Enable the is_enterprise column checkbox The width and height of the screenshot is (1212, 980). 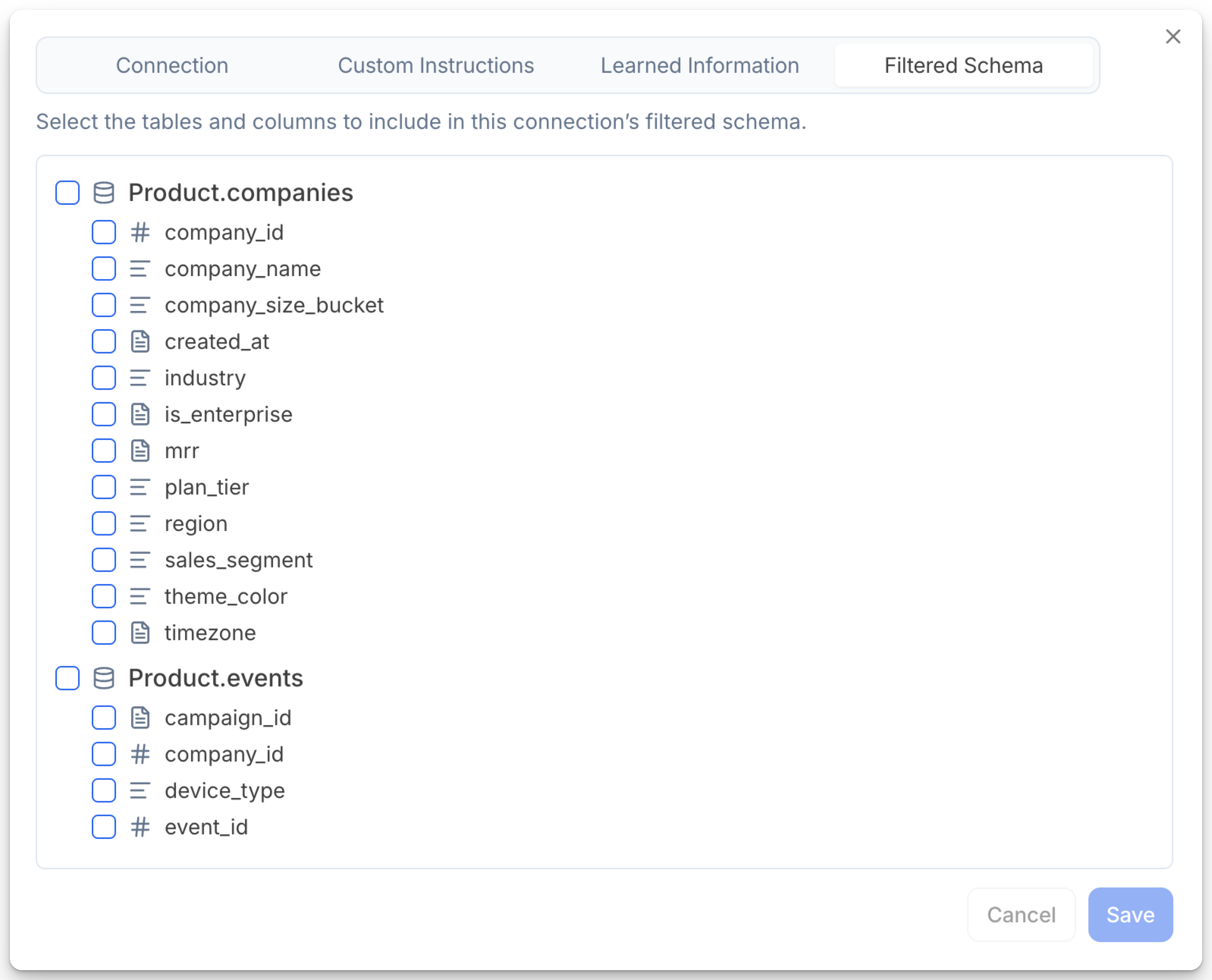coord(103,414)
